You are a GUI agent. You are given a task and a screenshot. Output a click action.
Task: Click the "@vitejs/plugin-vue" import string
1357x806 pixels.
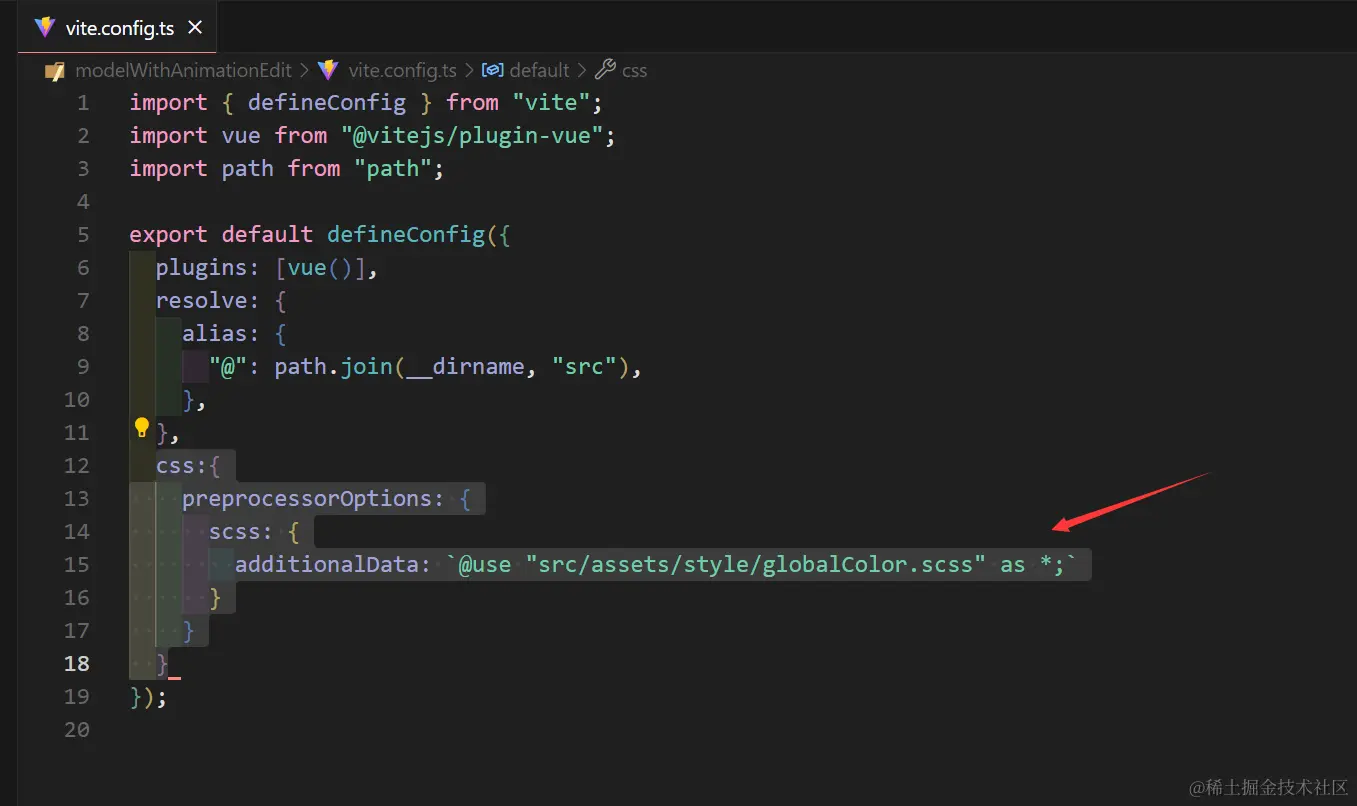tap(472, 136)
